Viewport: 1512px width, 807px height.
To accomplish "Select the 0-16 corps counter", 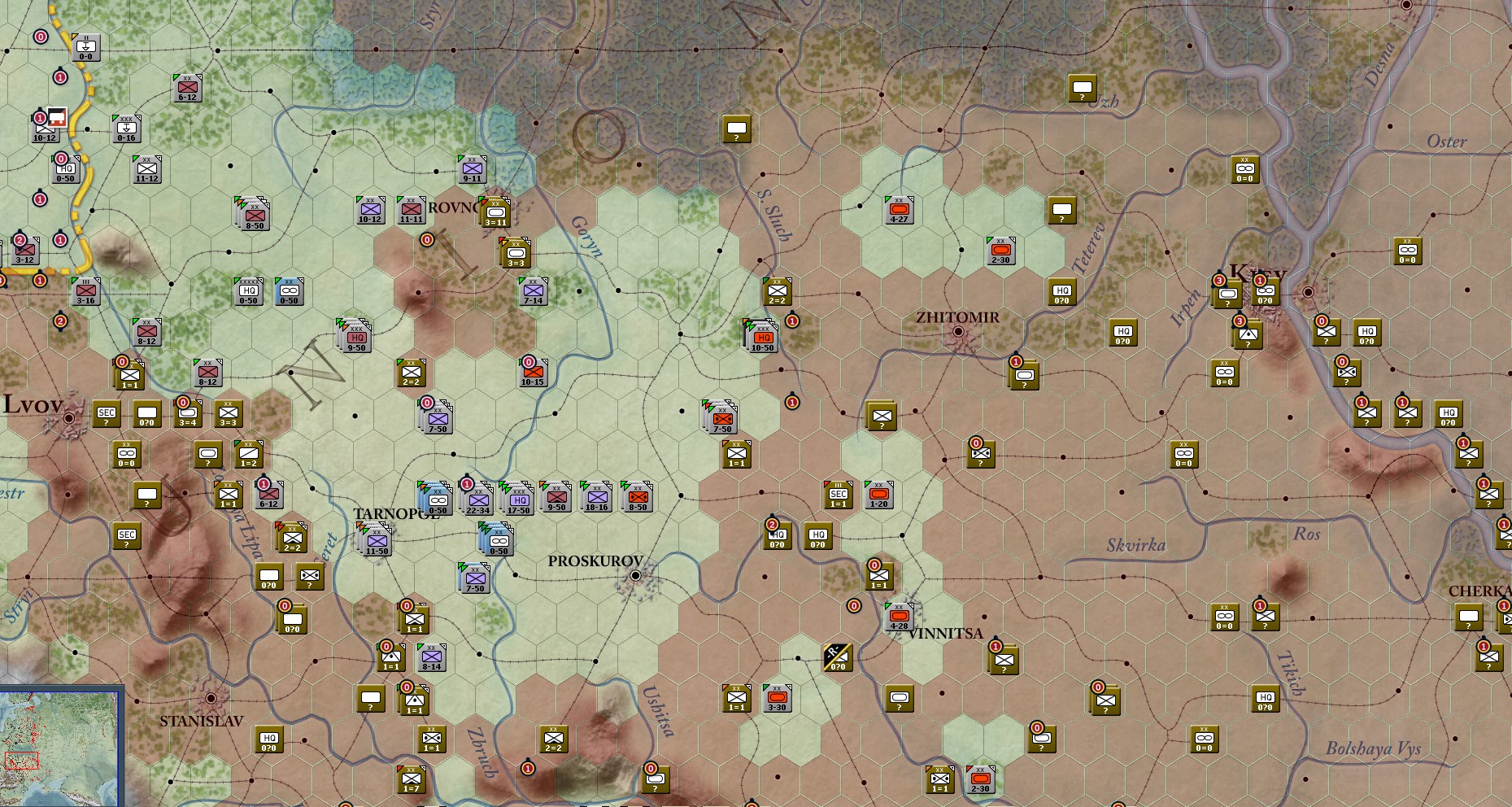I will 126,129.
